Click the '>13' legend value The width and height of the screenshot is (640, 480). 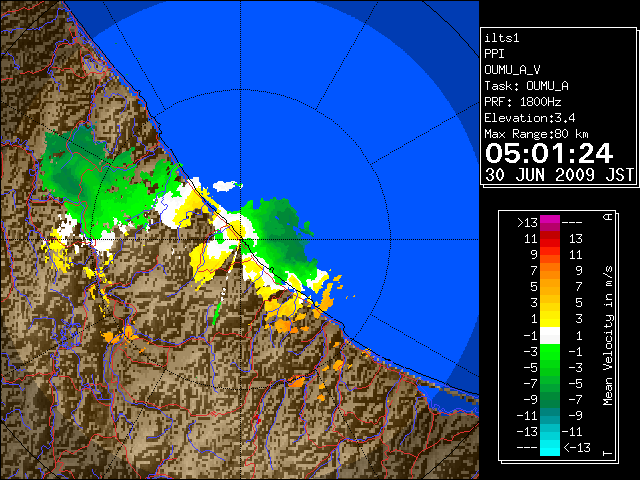tap(527, 223)
